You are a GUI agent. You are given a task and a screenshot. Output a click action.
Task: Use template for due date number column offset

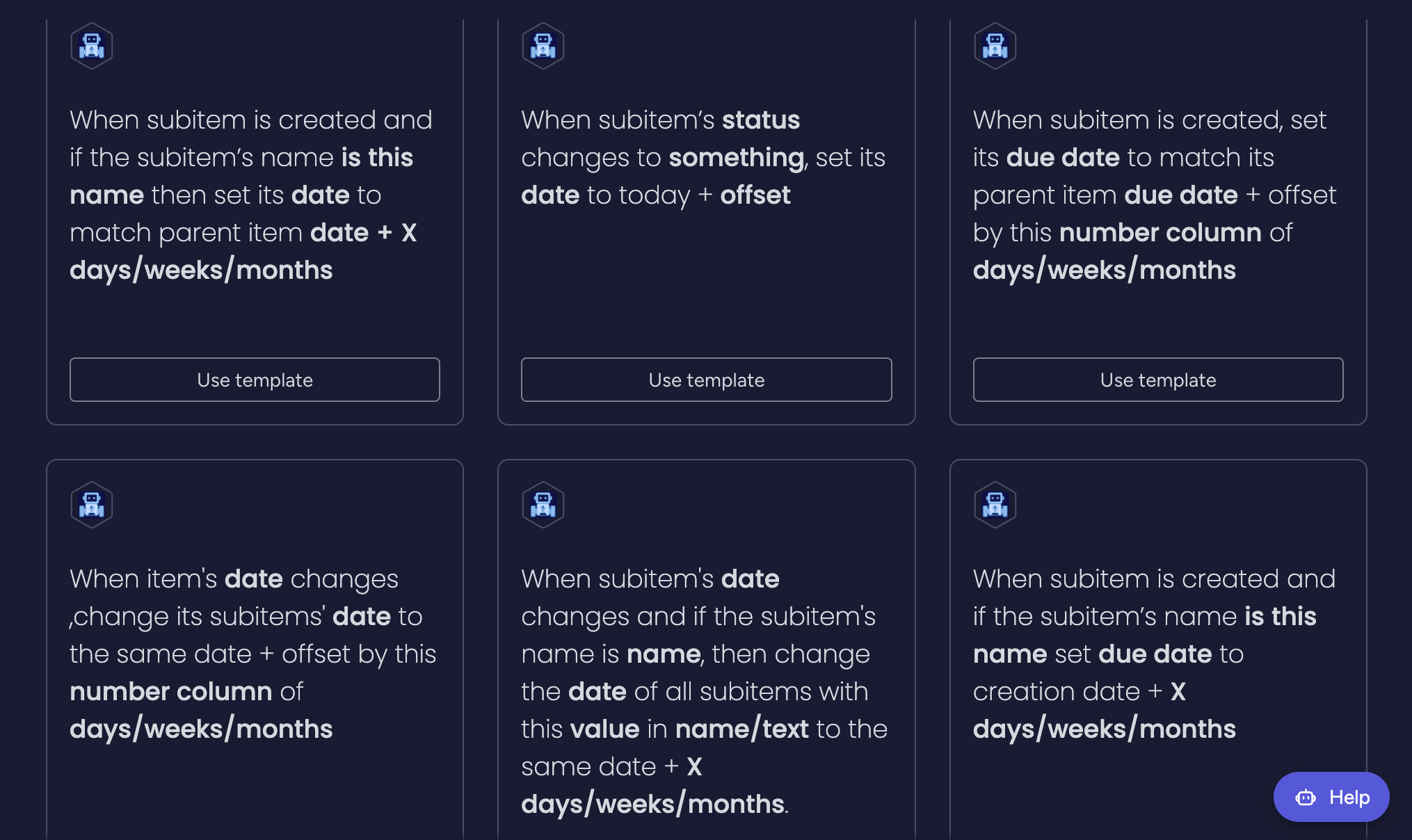pos(1157,380)
